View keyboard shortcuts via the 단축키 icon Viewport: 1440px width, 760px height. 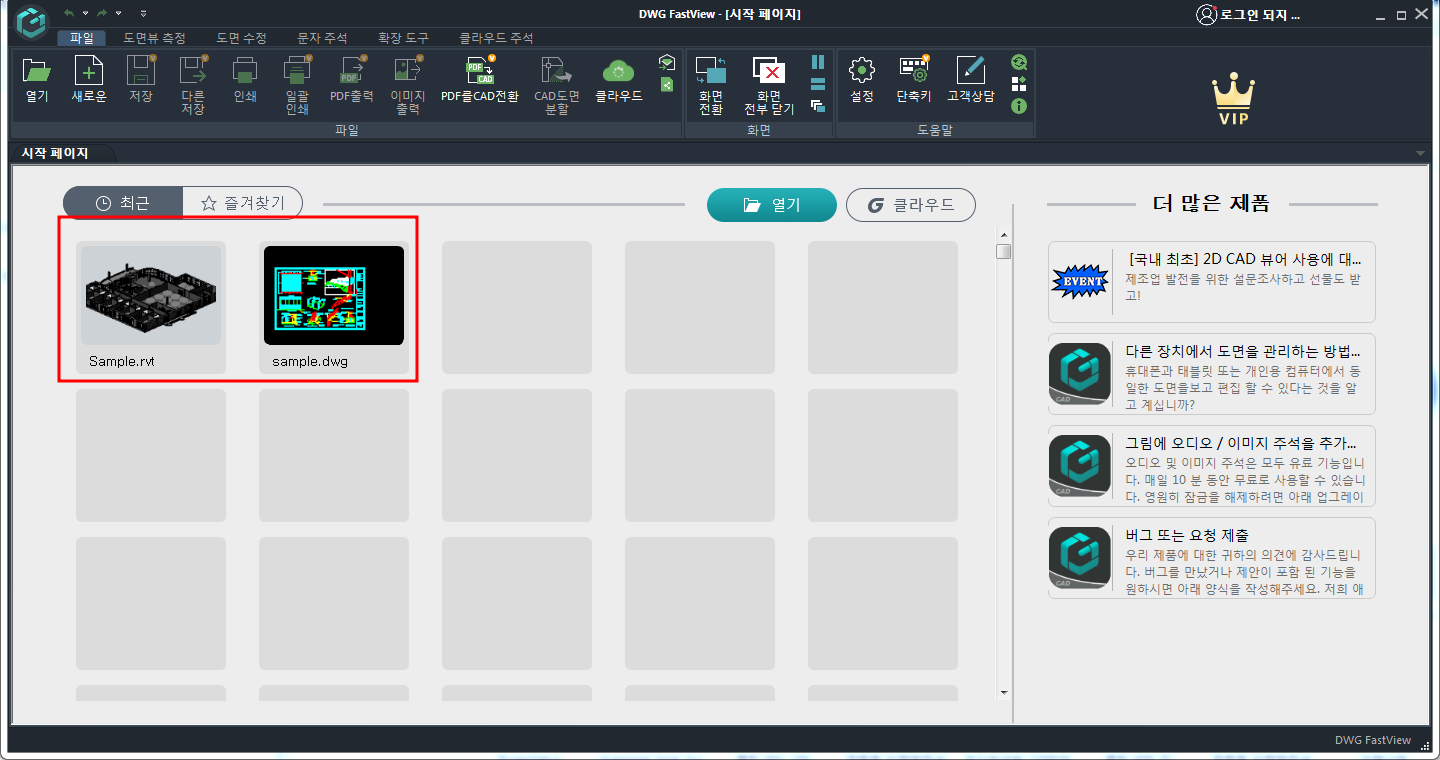tap(914, 80)
